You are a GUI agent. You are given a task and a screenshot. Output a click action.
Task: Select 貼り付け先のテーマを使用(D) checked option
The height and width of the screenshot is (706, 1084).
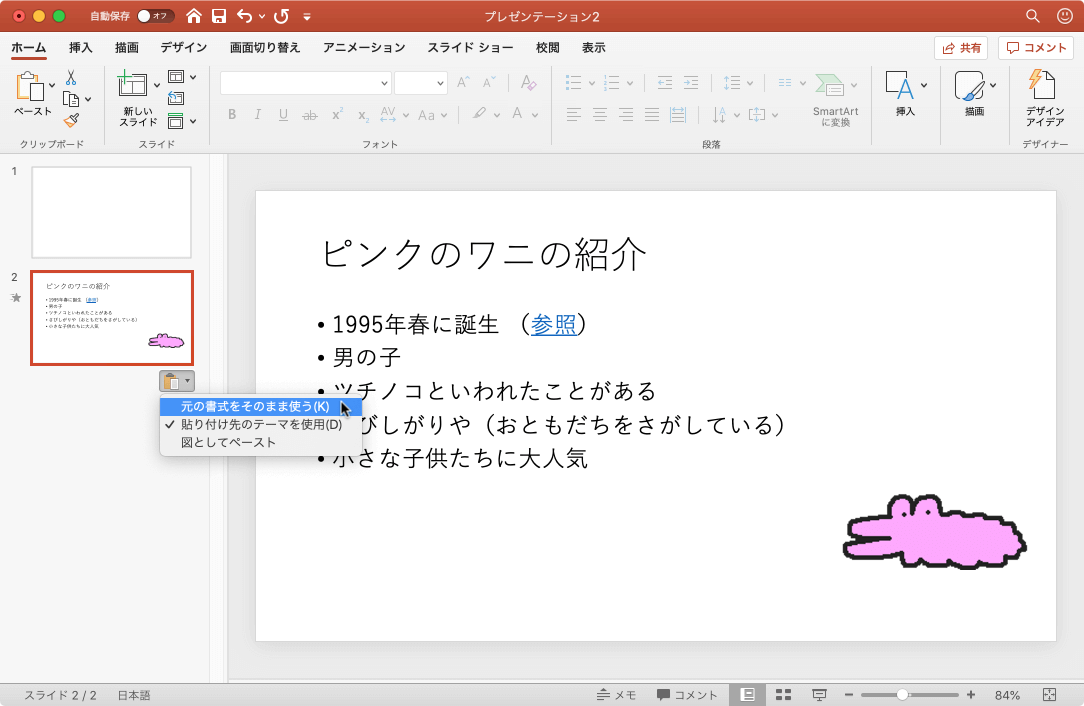(x=261, y=425)
